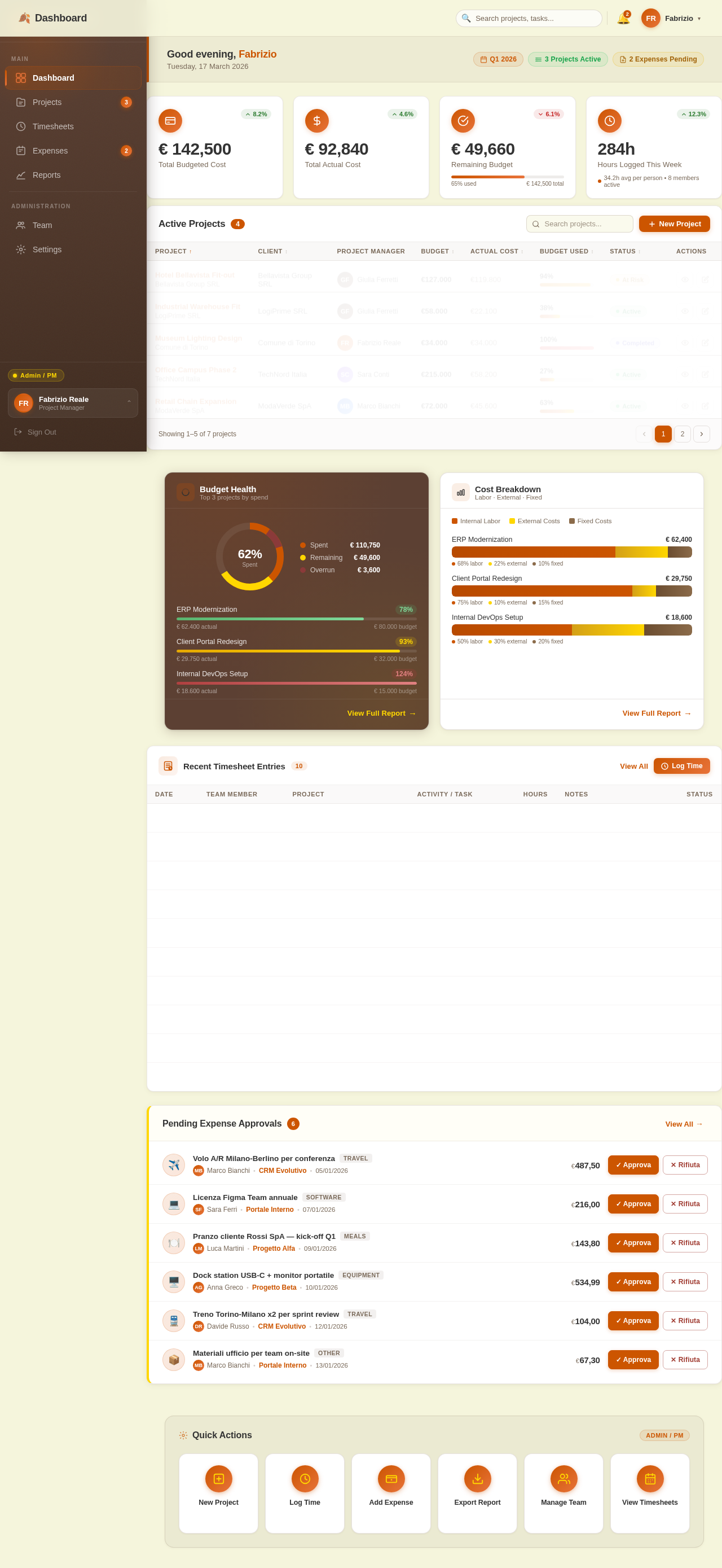Click the Search projects field
The height and width of the screenshot is (1568, 722).
click(x=580, y=224)
